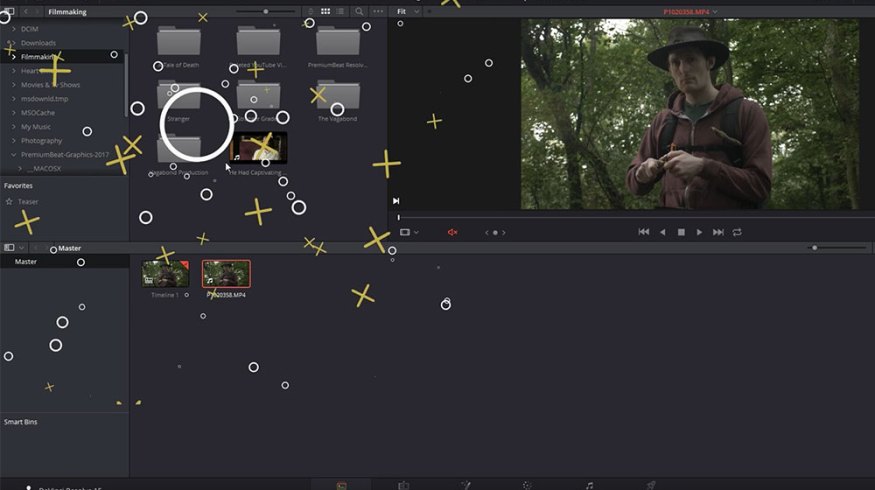Expand the Downloads folder
Image resolution: width=875 pixels, height=490 pixels.
(x=13, y=43)
